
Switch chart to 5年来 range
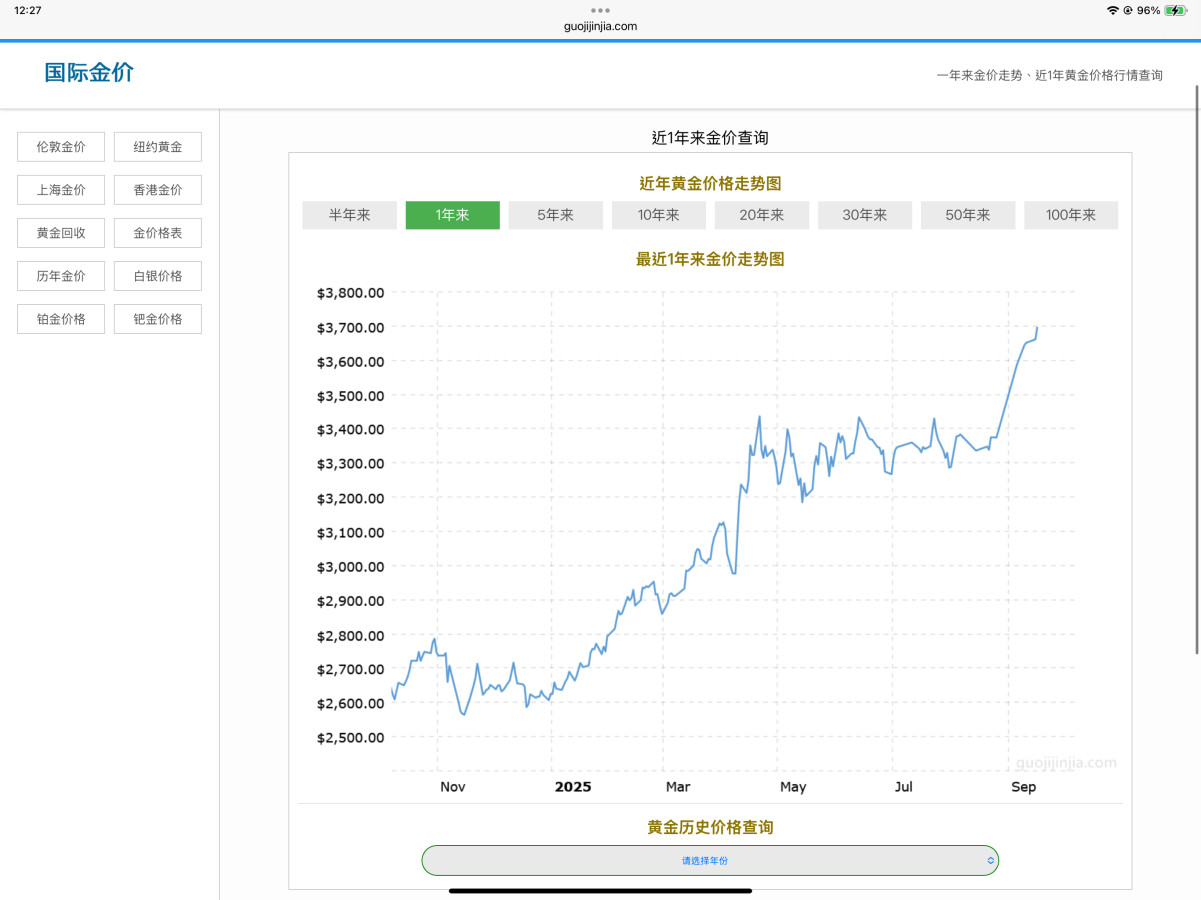click(x=555, y=215)
